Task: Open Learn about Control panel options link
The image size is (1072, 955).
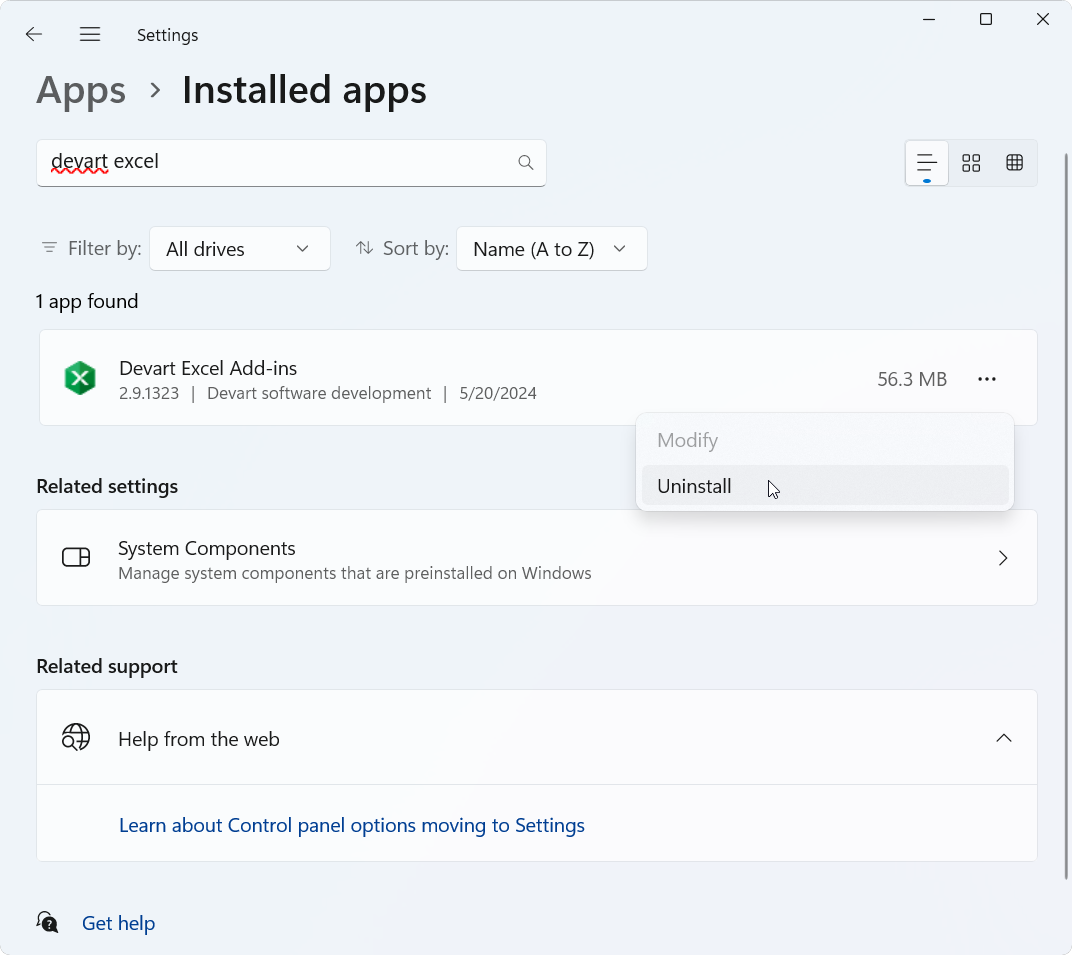Action: click(x=351, y=825)
